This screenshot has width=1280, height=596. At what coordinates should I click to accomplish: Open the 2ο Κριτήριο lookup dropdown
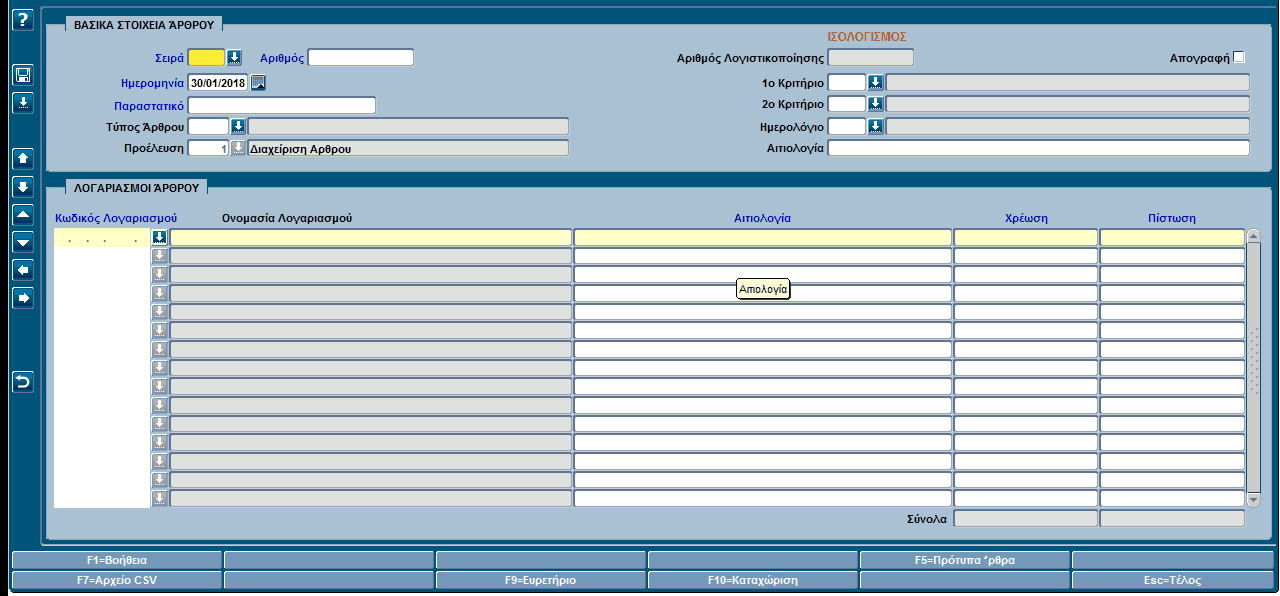875,104
